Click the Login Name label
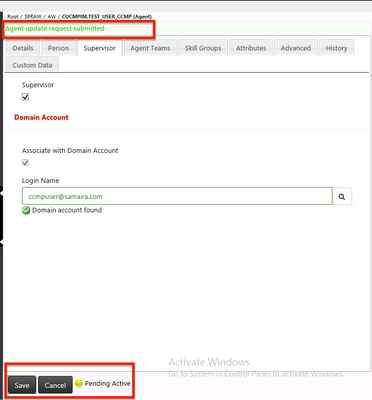 click(x=40, y=181)
